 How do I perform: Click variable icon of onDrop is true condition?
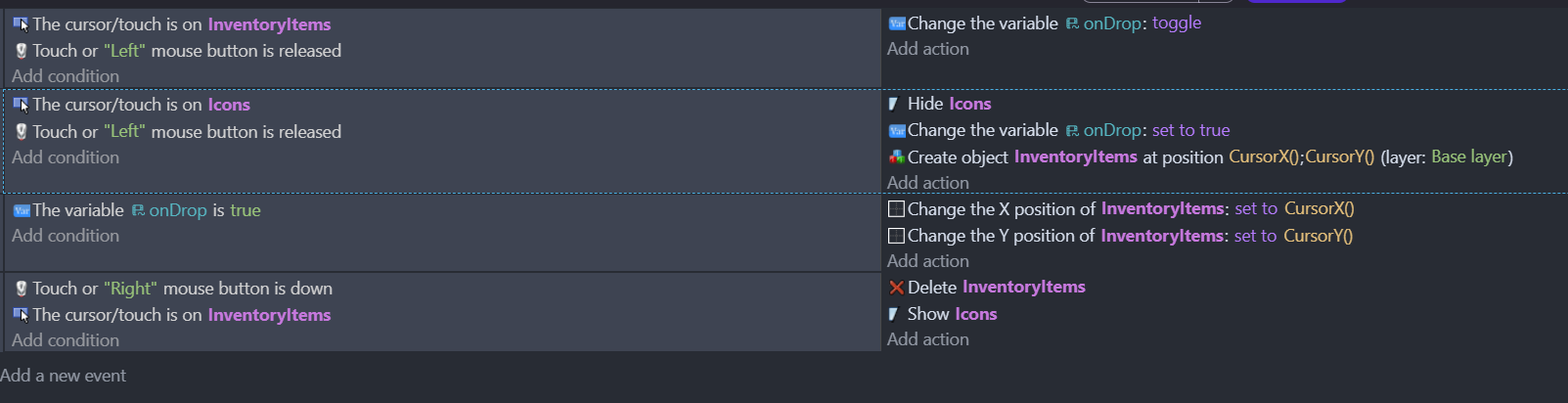click(x=22, y=210)
